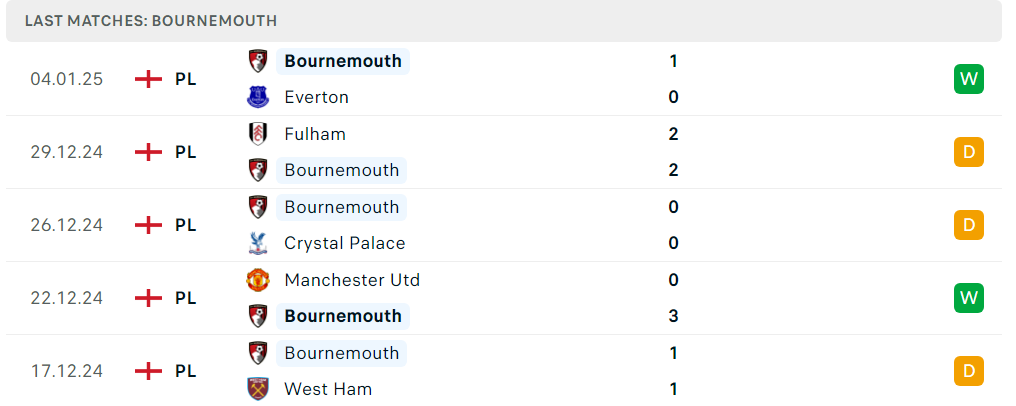
Task: Click the Manchester Utd crest icon
Action: (x=258, y=280)
